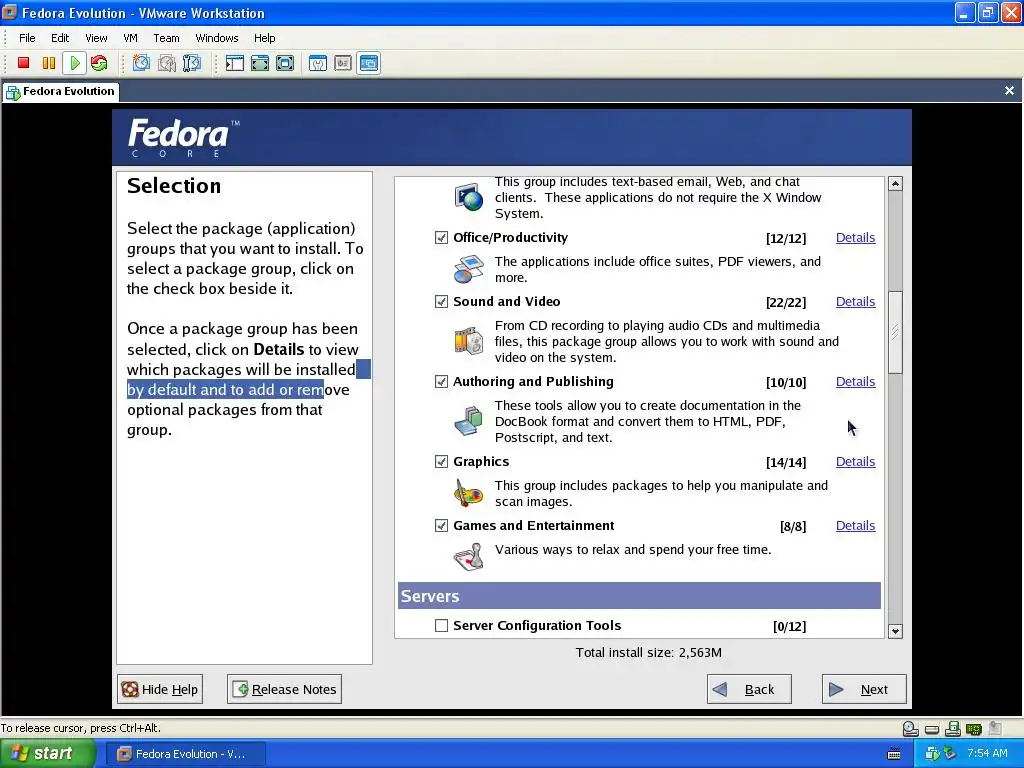
Task: Open the Help menu in VMware
Action: (264, 38)
